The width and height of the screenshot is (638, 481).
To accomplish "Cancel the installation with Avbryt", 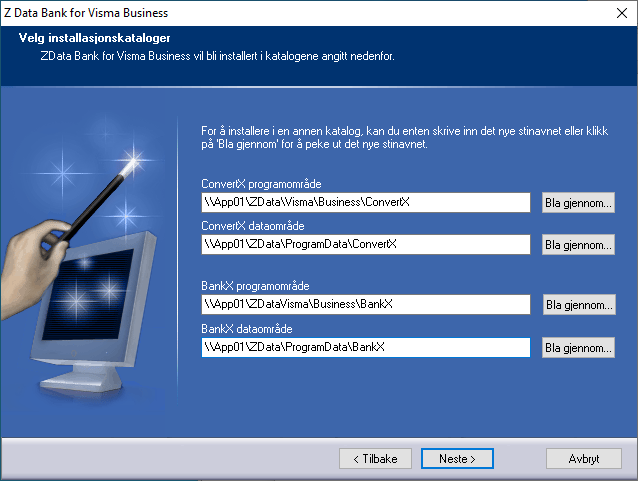I will tap(584, 458).
